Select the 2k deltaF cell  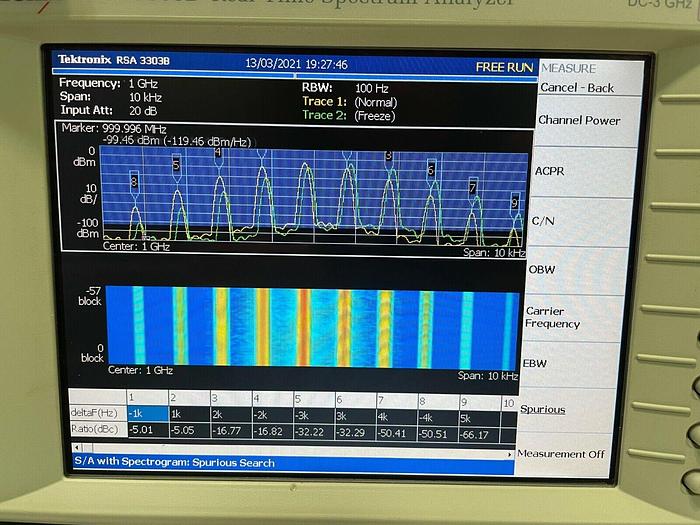click(x=231, y=415)
